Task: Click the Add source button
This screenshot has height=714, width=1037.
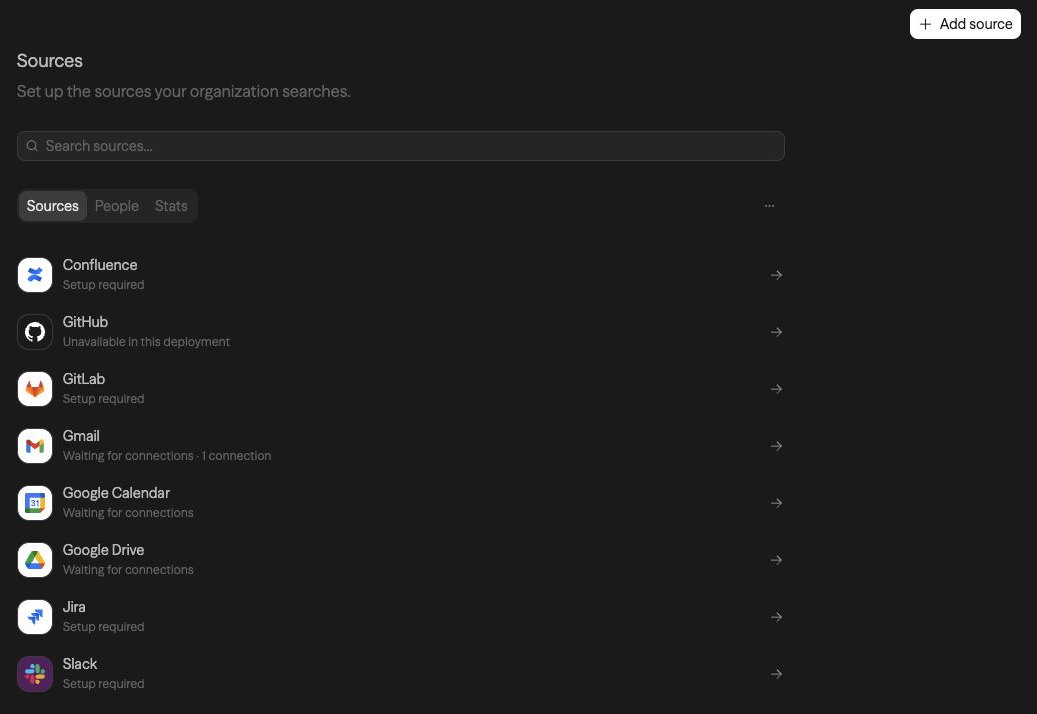Action: point(965,24)
